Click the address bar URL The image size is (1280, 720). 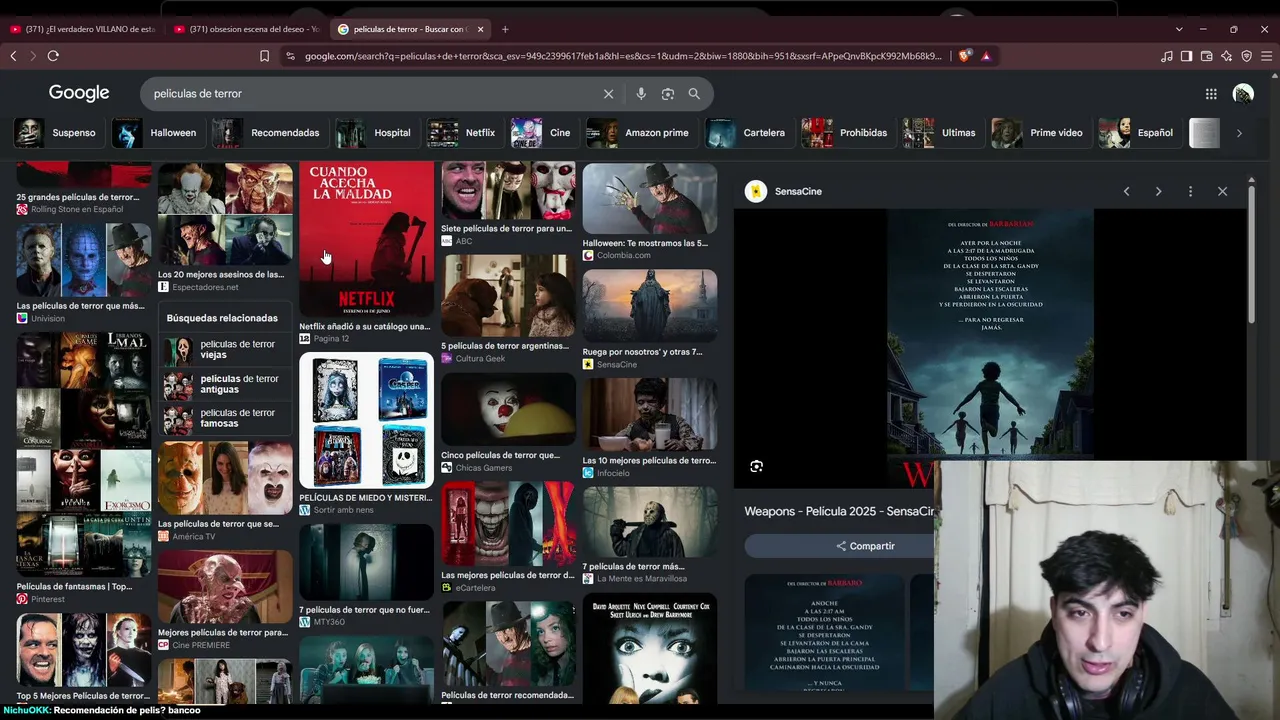pyautogui.click(x=623, y=56)
